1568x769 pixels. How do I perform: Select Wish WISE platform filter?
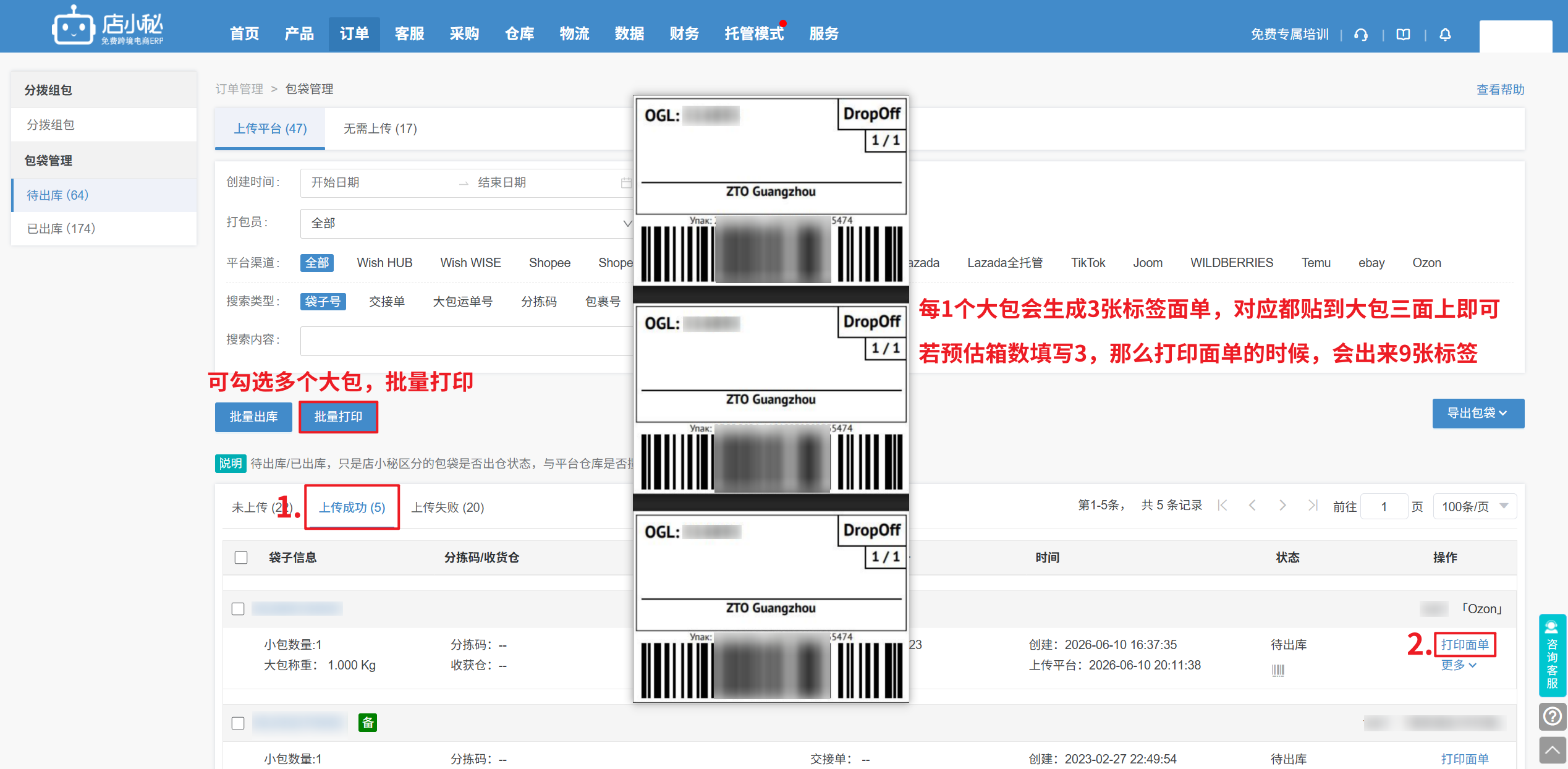tap(470, 263)
